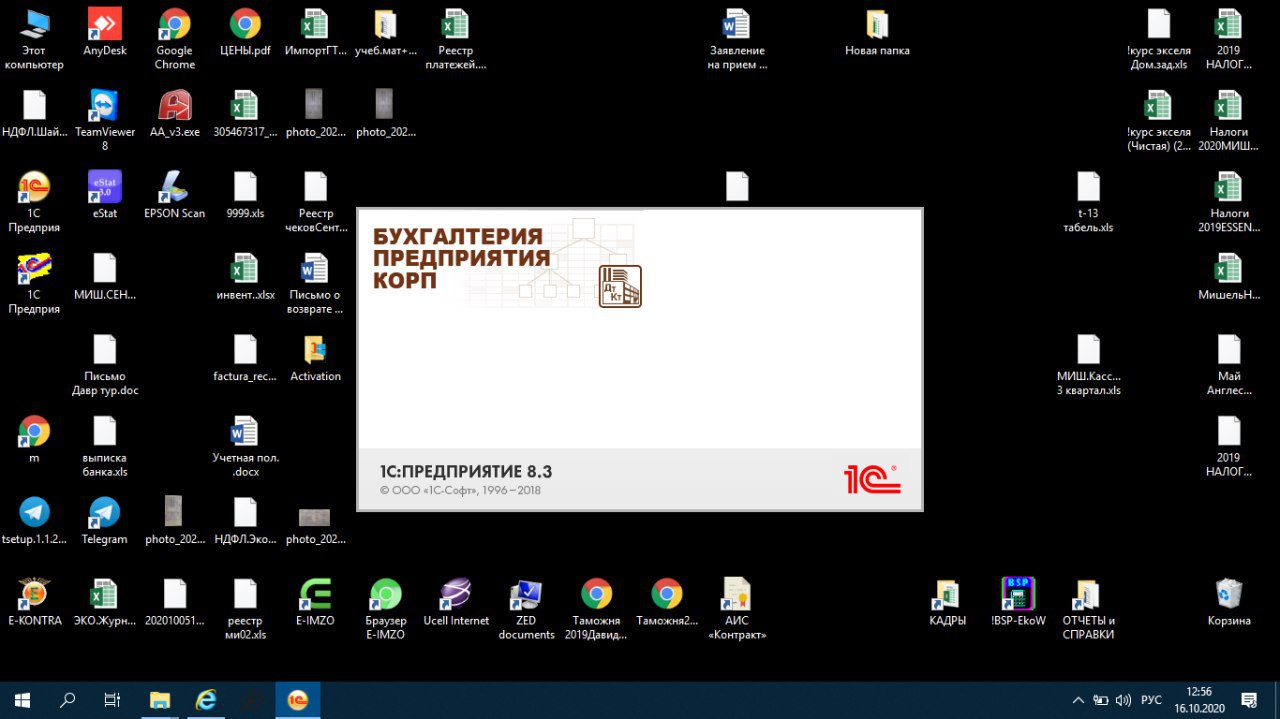Open the КАДРЫ folder shortcut
Image resolution: width=1280 pixels, height=719 pixels.
[947, 602]
